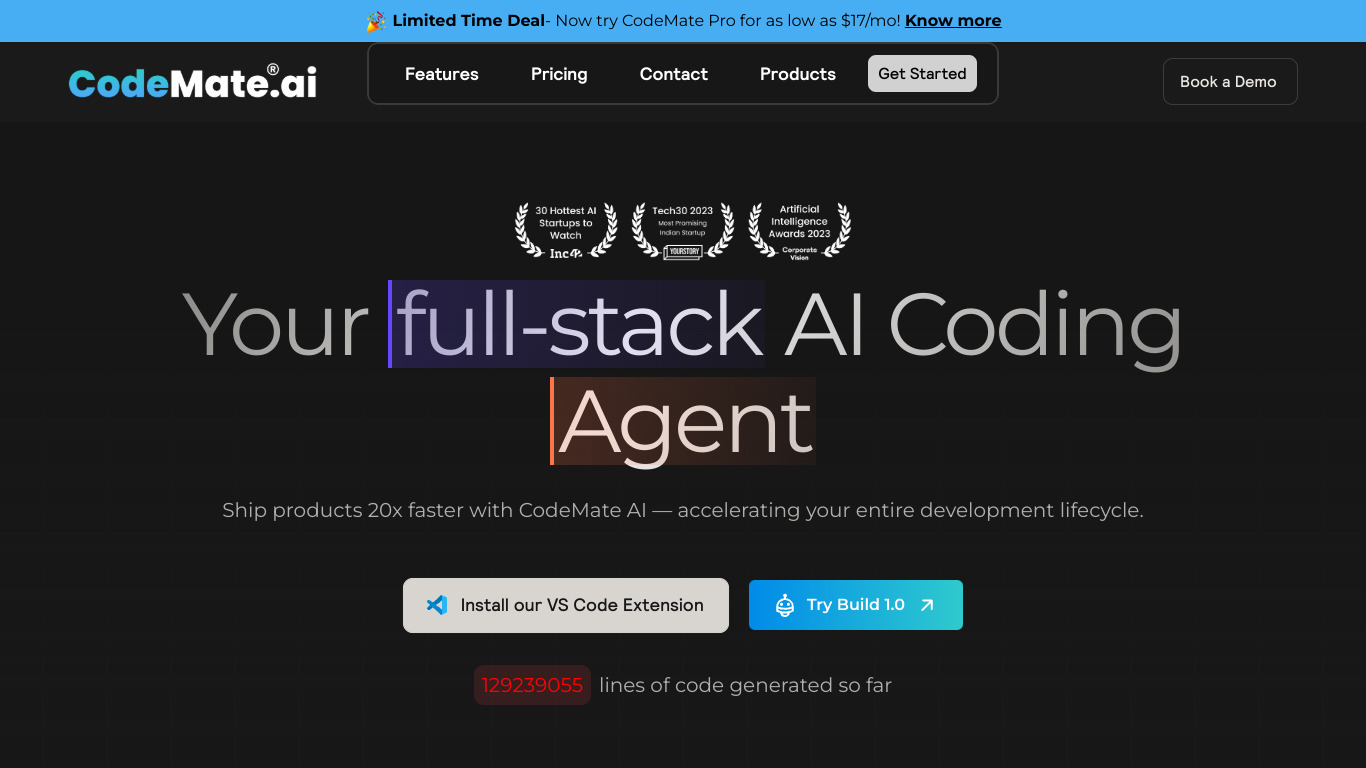1366x768 pixels.
Task: Click Install our VS Code Extension
Action: pyautogui.click(x=566, y=605)
